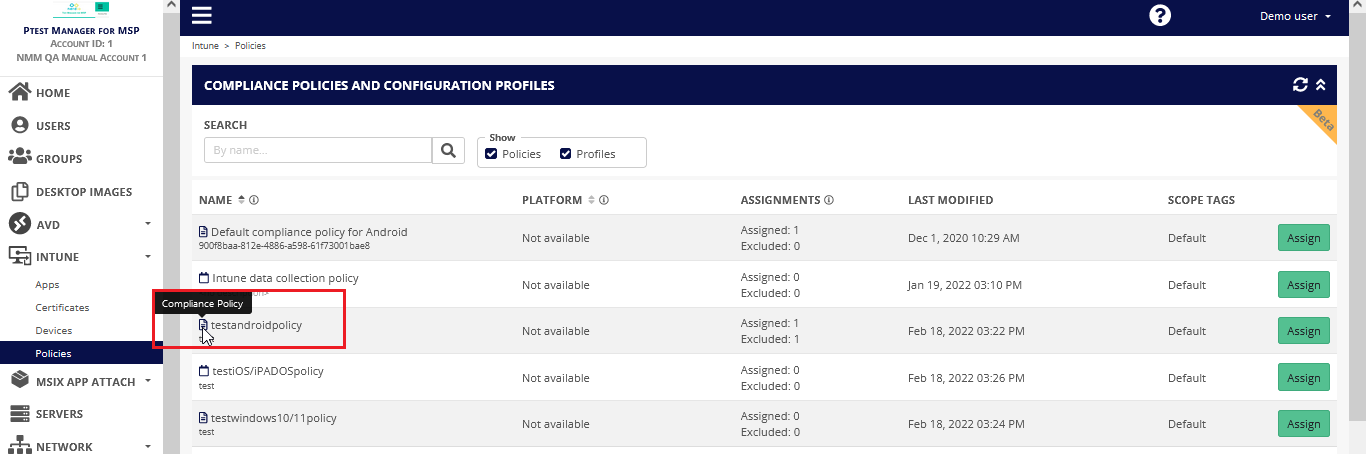The image size is (1366, 454).
Task: Go to Desktop Images in sidebar
Action: click(x=84, y=192)
